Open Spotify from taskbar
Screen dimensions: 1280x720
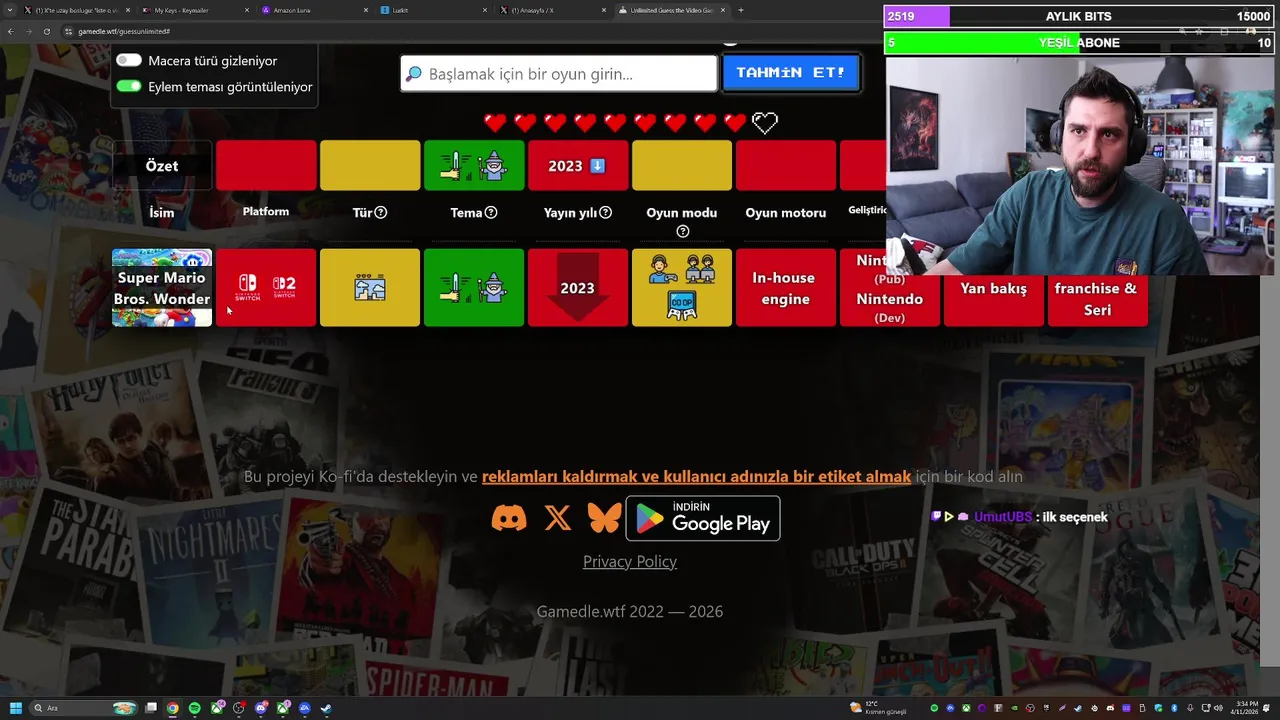(x=194, y=708)
